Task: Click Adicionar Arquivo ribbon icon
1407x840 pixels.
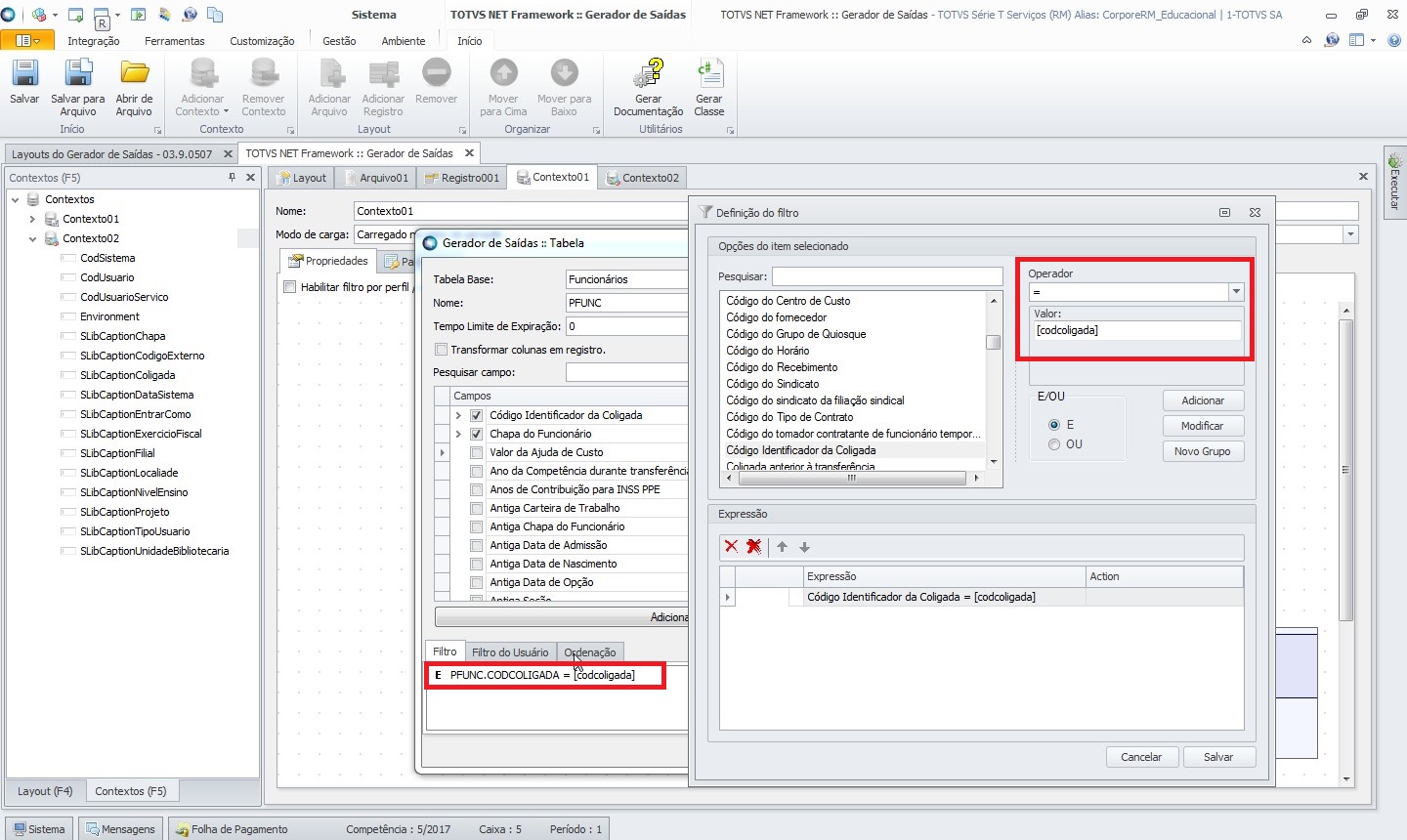Action: click(x=330, y=74)
